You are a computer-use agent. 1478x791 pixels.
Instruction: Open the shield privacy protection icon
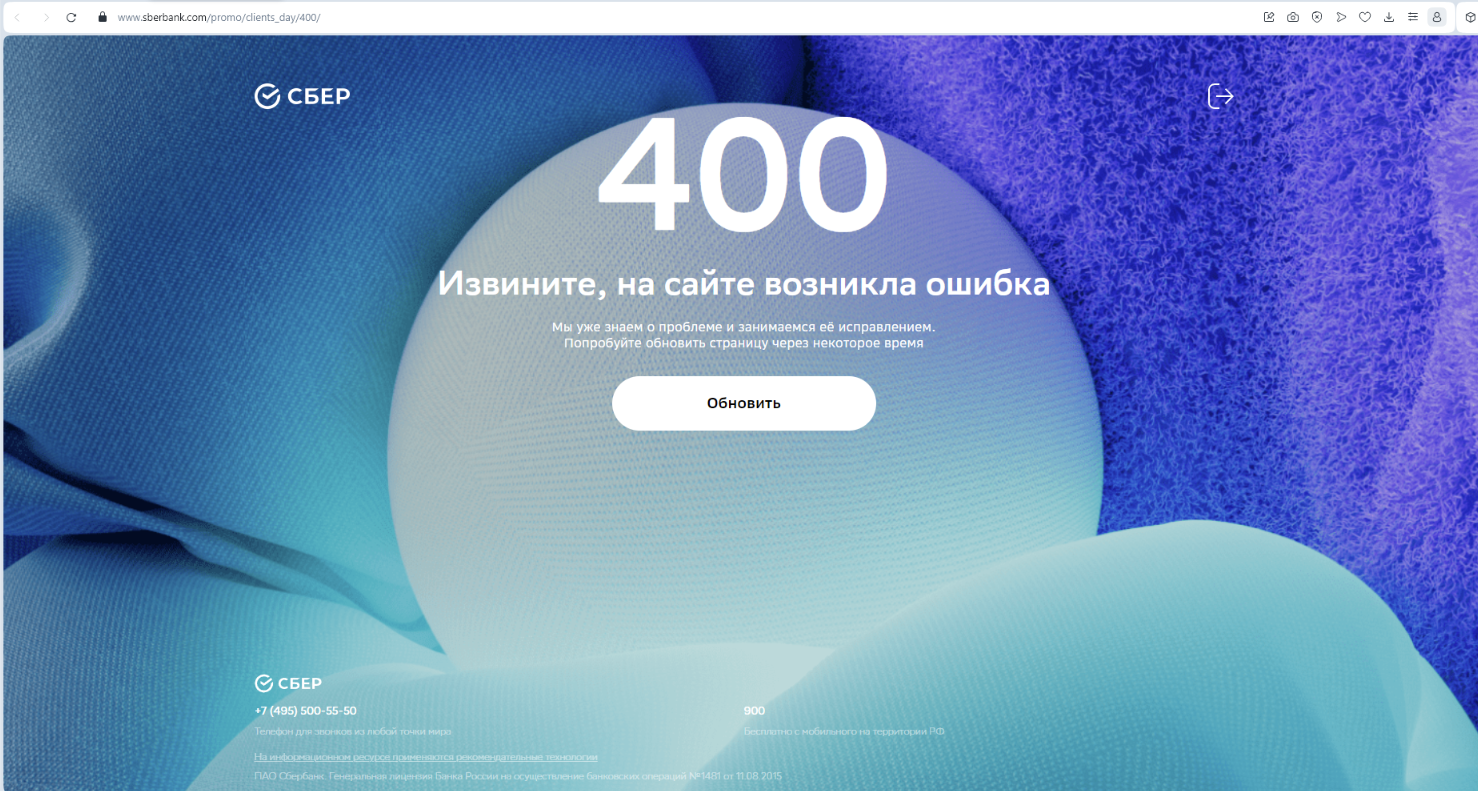(x=1317, y=17)
